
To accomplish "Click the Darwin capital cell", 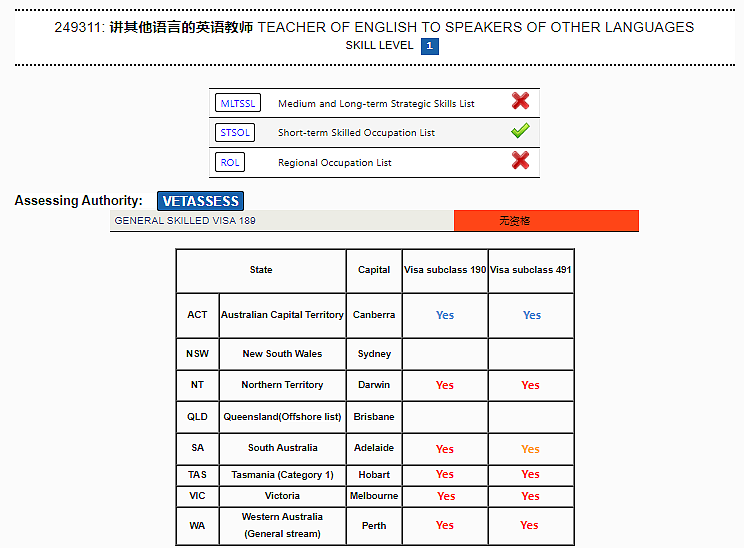I will pos(374,385).
